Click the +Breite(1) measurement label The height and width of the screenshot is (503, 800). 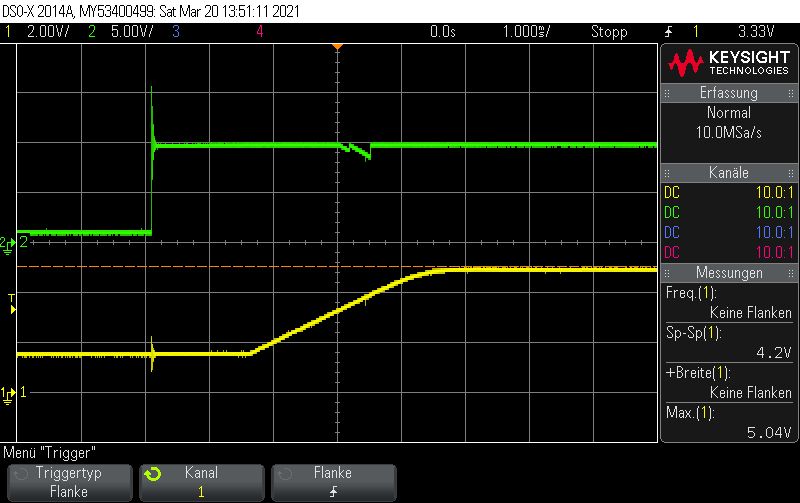[x=698, y=373]
